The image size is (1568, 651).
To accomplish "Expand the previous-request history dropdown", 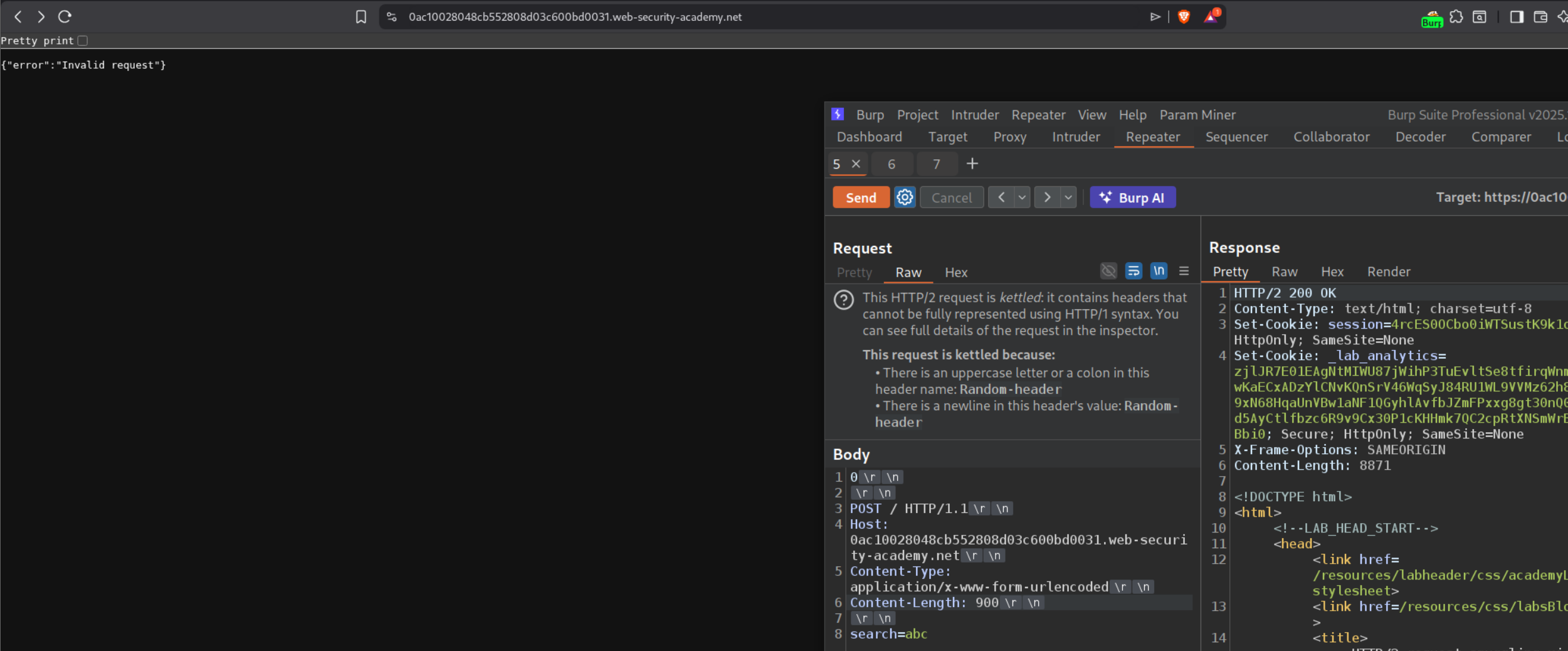I will click(1022, 198).
